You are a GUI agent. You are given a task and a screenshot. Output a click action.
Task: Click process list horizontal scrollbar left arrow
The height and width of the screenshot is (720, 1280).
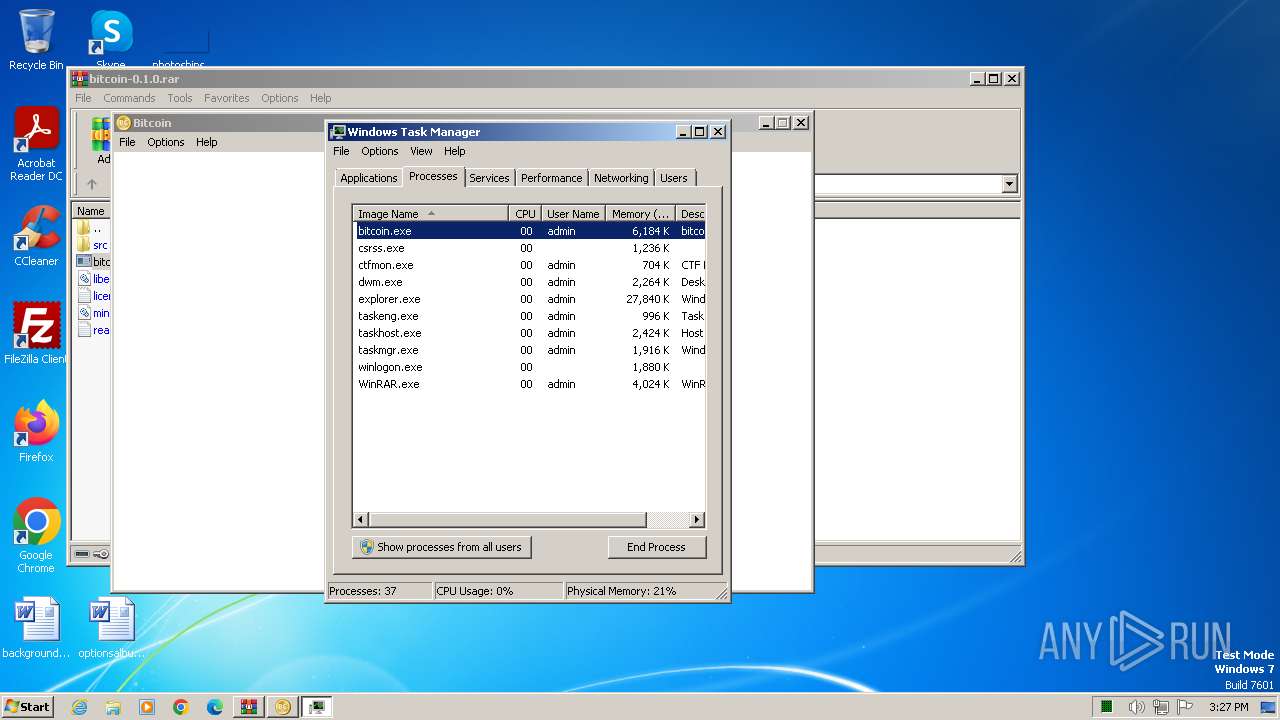[x=361, y=520]
